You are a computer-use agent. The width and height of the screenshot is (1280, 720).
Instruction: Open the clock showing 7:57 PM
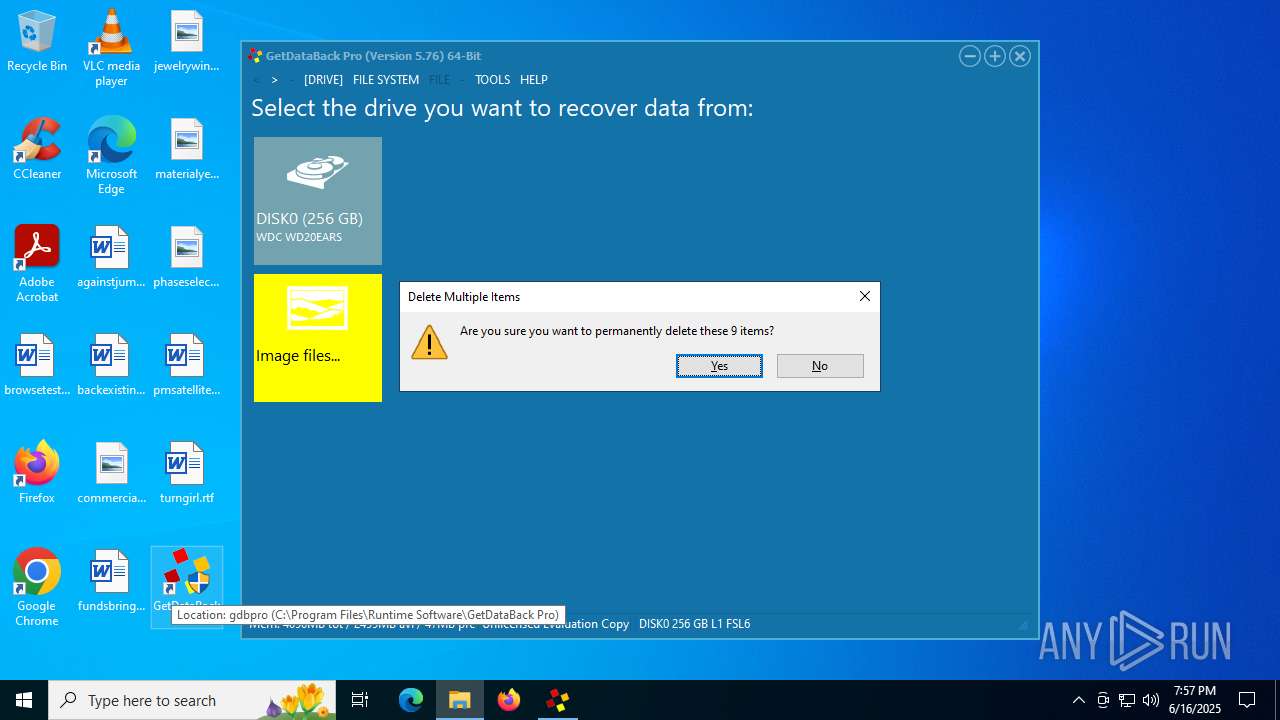[x=1195, y=700]
